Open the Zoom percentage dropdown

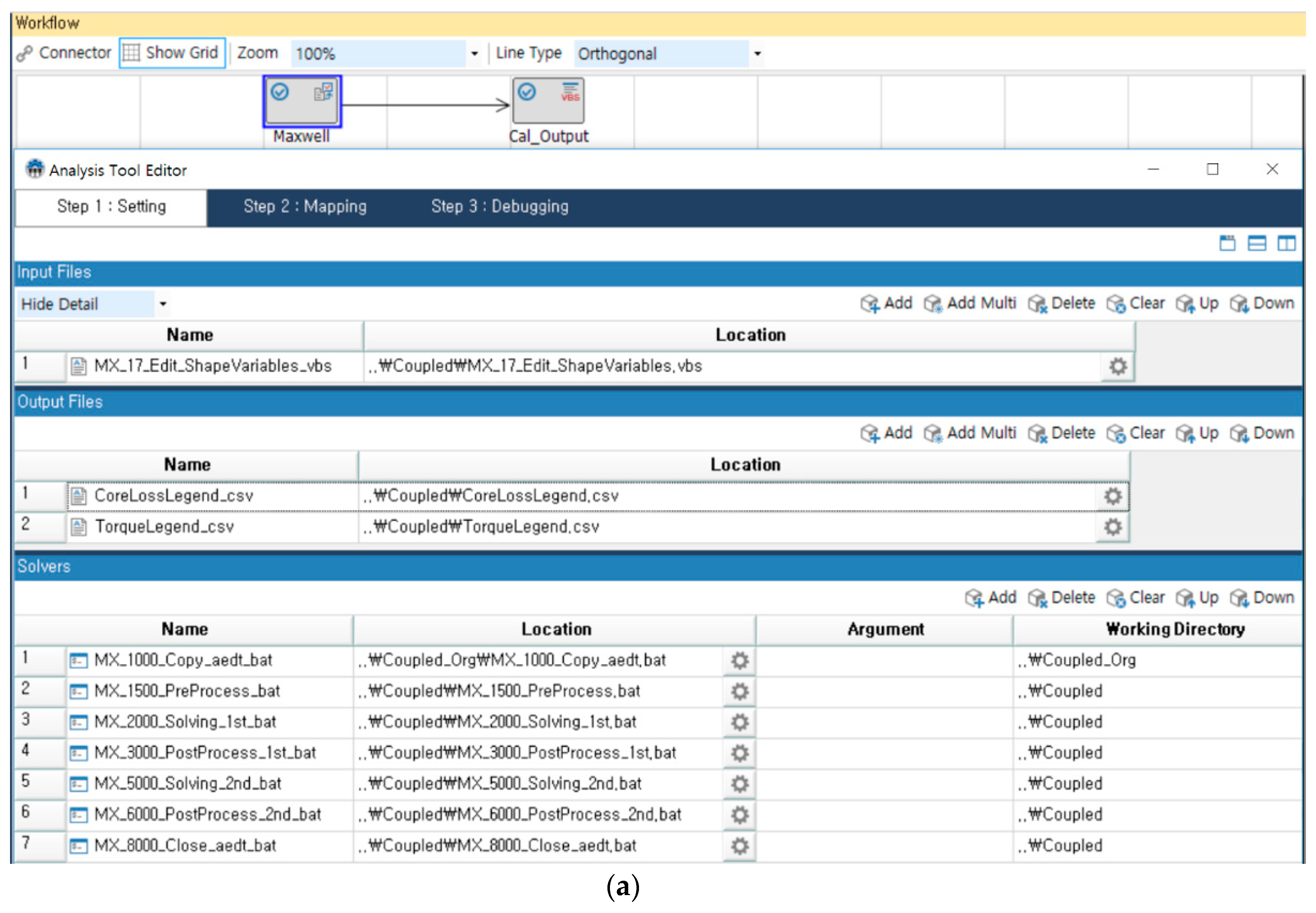pyautogui.click(x=474, y=54)
